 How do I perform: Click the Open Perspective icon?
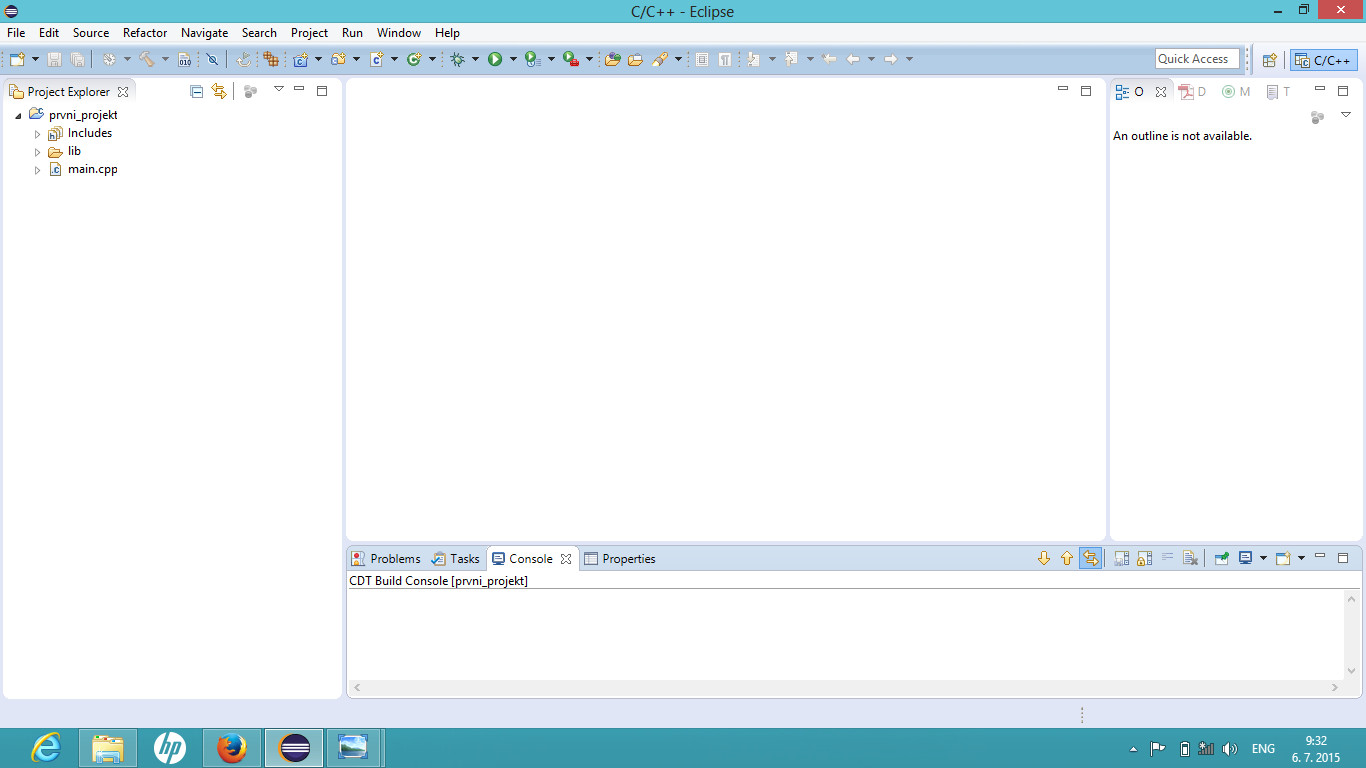1269,60
